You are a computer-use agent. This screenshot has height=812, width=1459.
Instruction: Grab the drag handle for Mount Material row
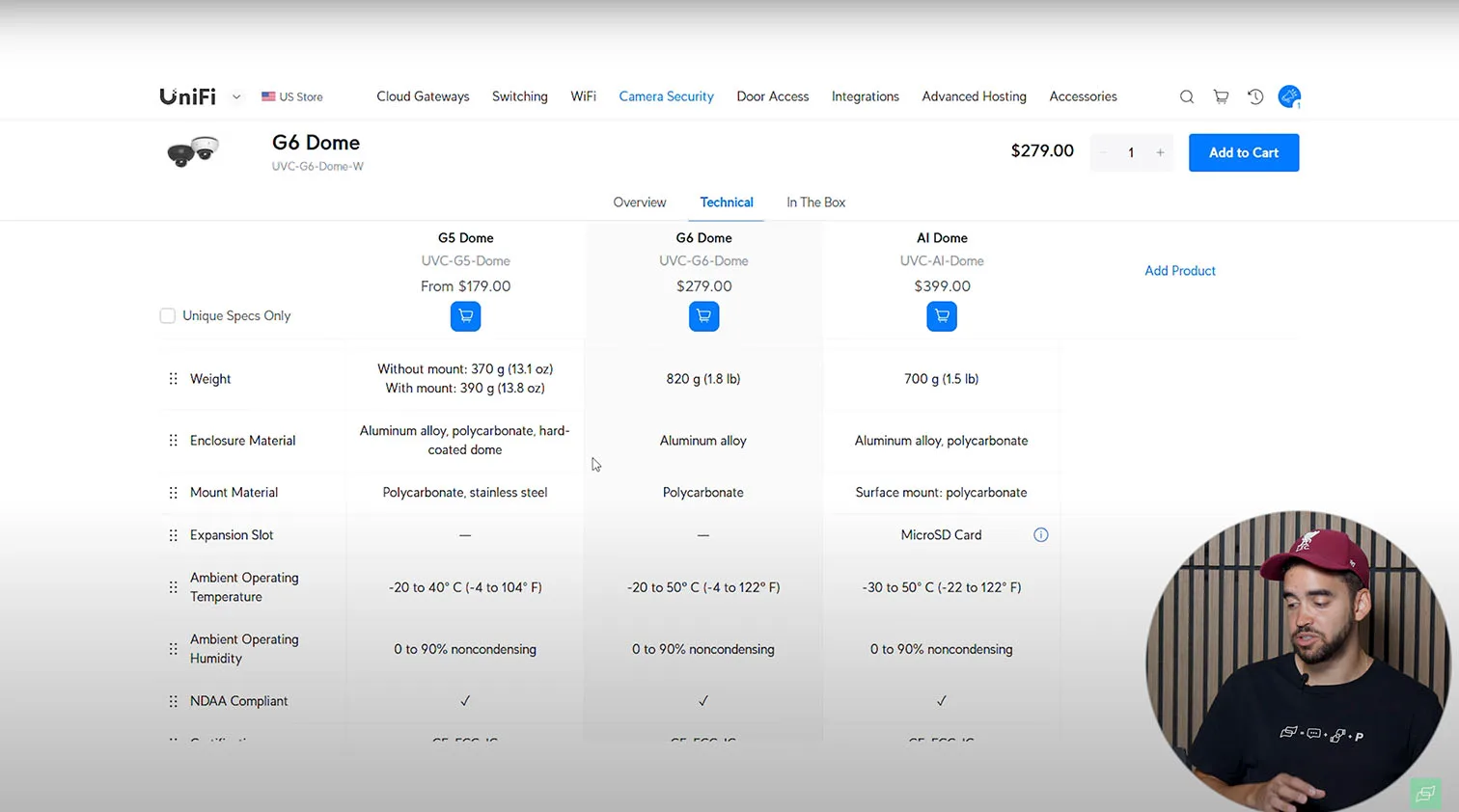(x=174, y=493)
